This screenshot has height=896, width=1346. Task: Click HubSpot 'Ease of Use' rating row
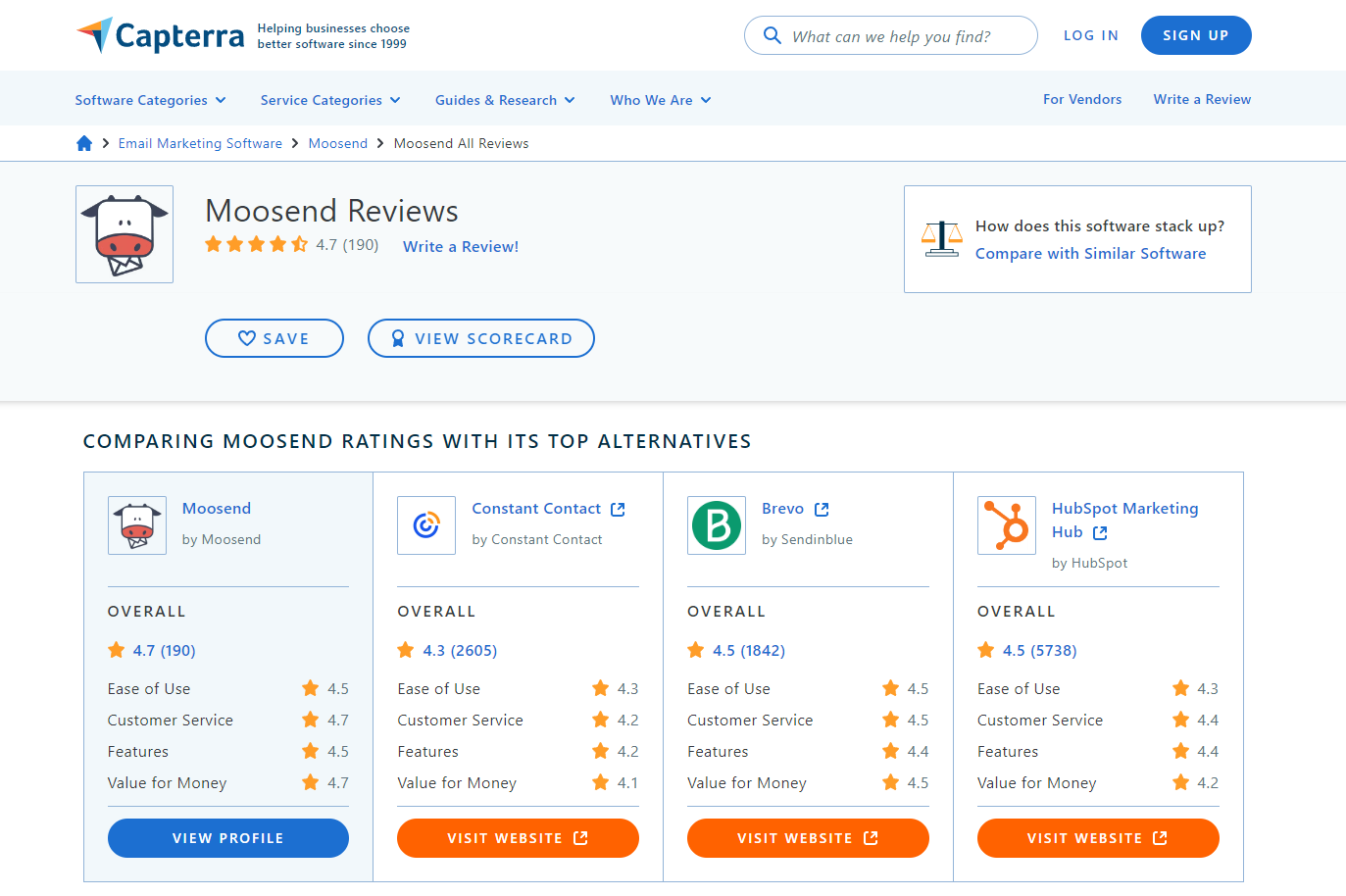(x=1098, y=688)
